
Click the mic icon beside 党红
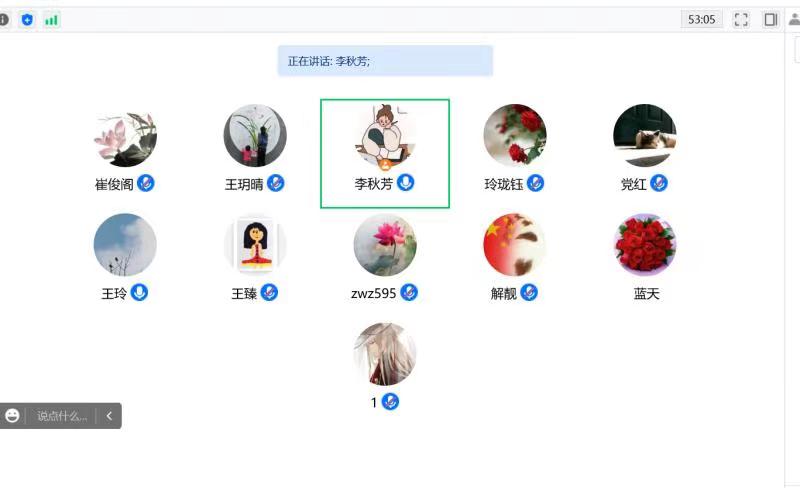(659, 183)
